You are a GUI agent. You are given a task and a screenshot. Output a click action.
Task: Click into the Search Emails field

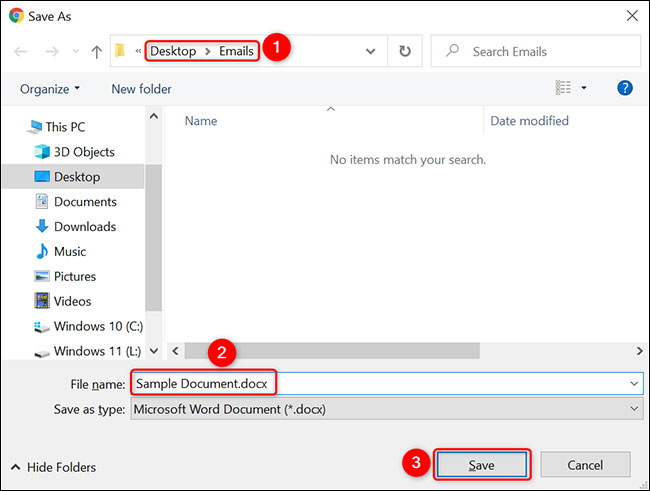(x=536, y=51)
